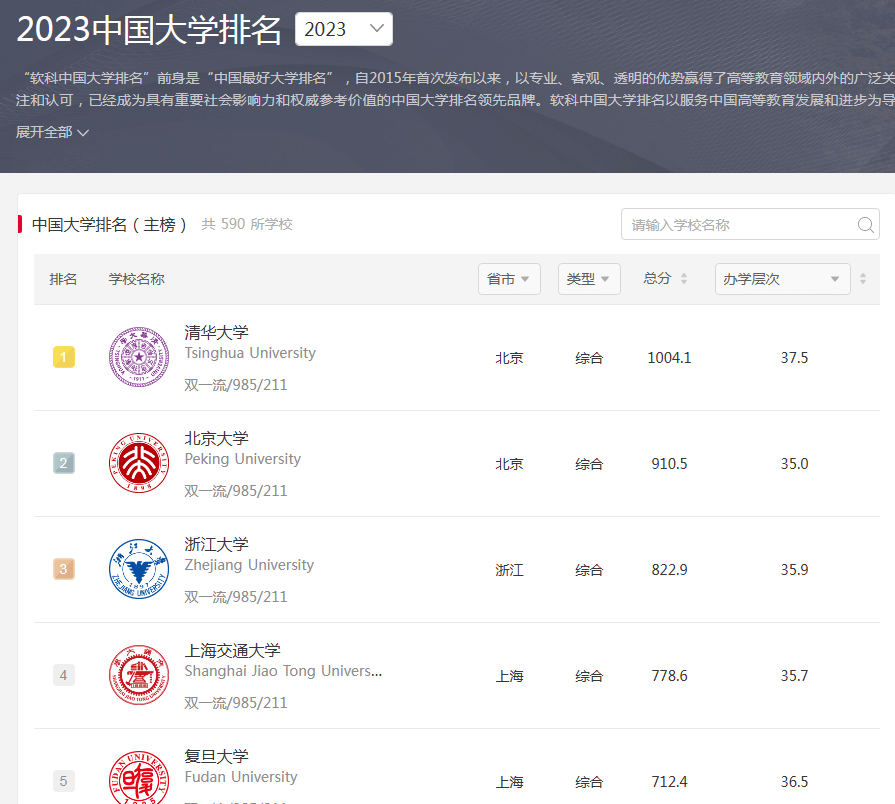Open the 2023 year dropdown
This screenshot has width=895, height=804.
click(344, 29)
